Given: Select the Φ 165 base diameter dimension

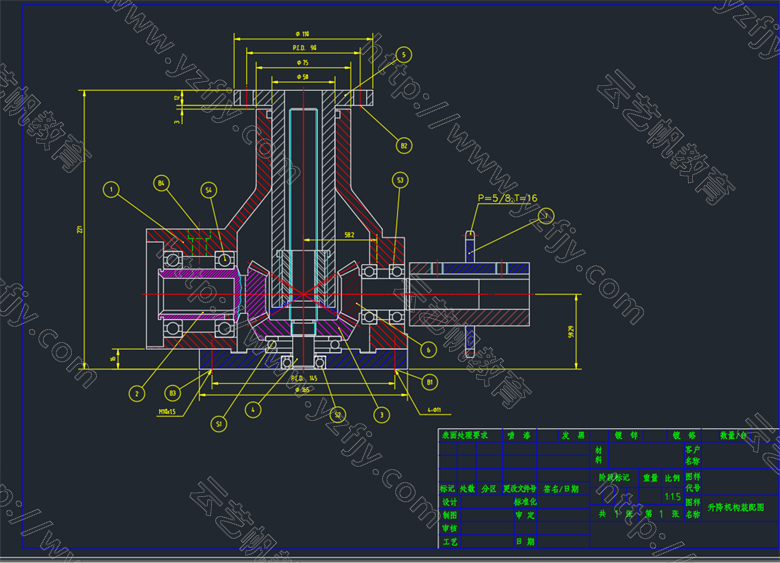Looking at the screenshot, I should coord(302,390).
